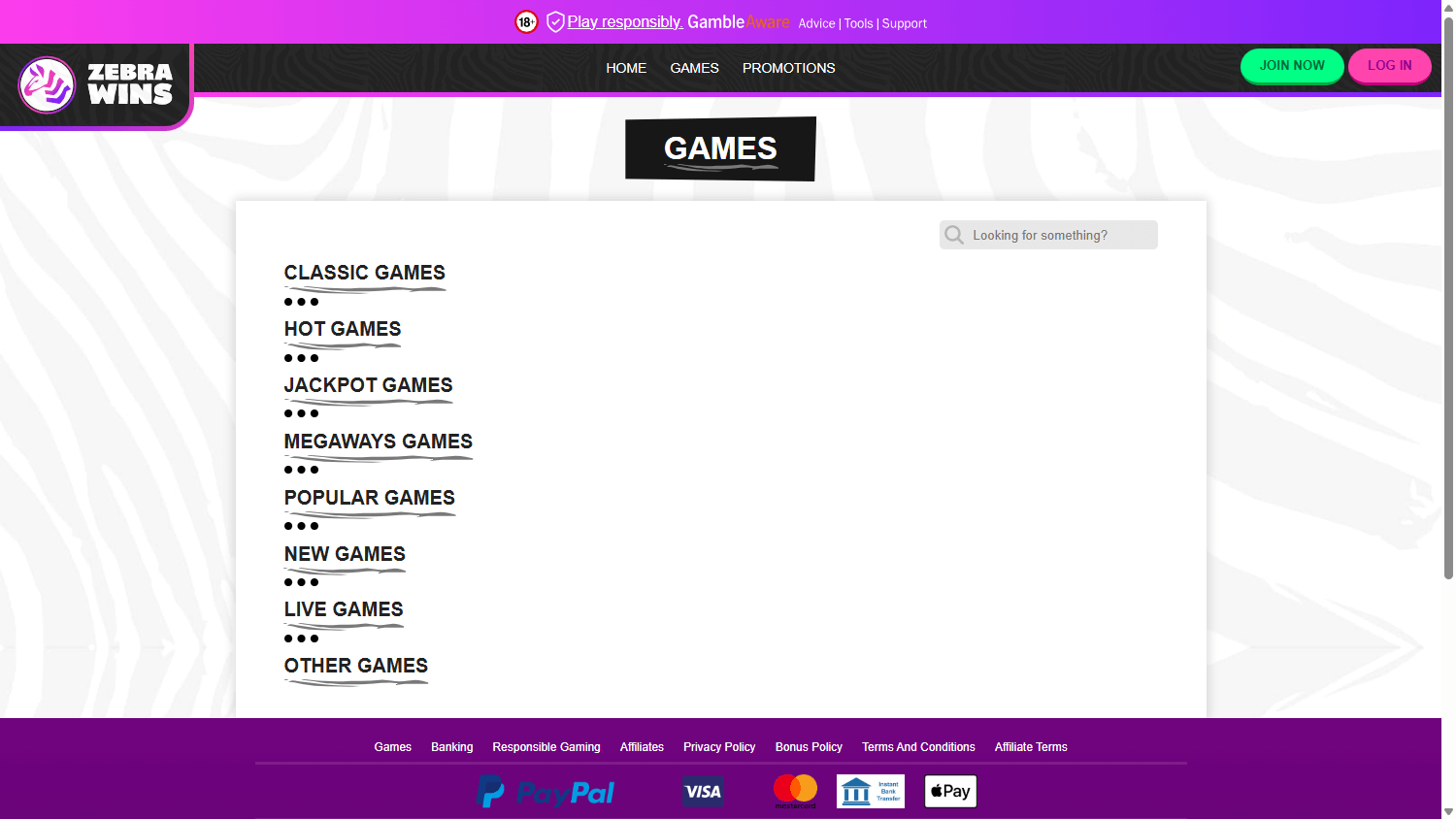
Task: Open the HOME menu item
Action: [626, 68]
